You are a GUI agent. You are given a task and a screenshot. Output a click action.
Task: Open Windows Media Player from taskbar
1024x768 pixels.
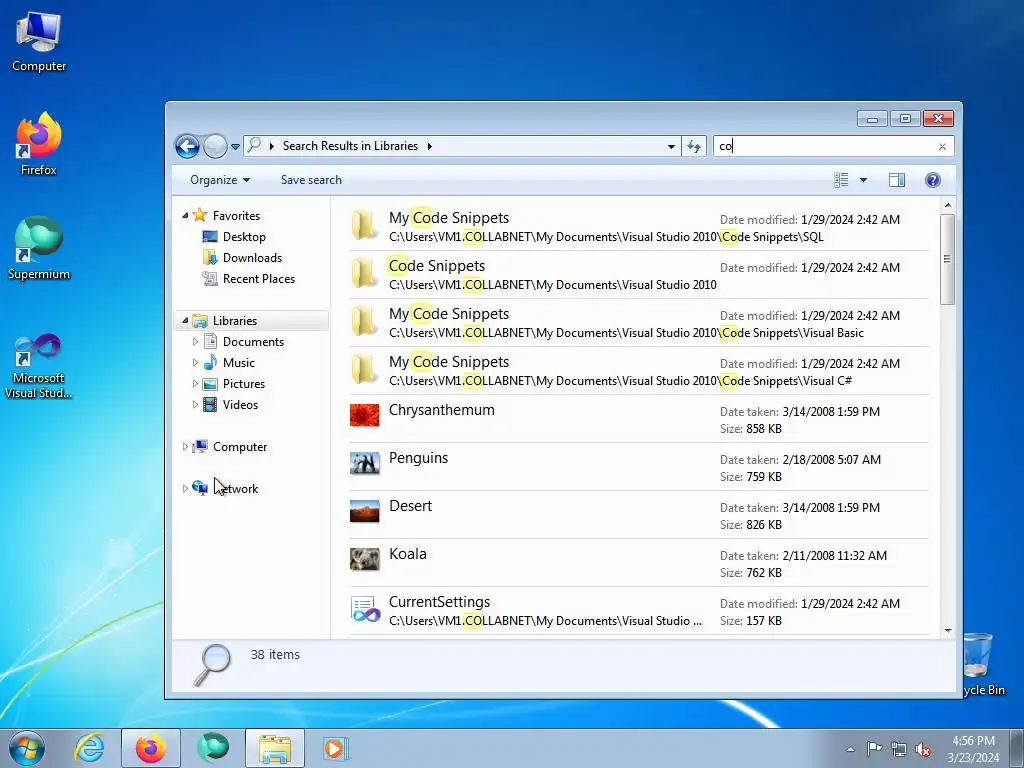coord(336,748)
